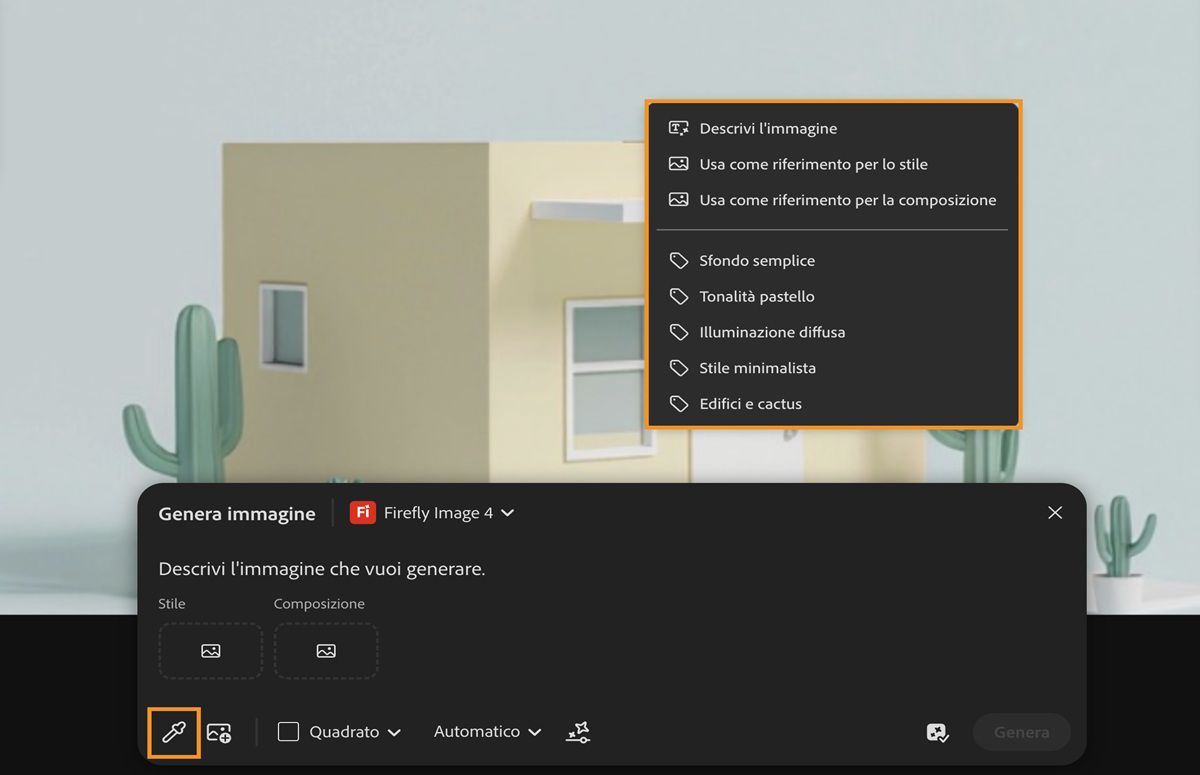Image resolution: width=1200 pixels, height=775 pixels.
Task: Open the Automatico content type dropdown
Action: [486, 731]
